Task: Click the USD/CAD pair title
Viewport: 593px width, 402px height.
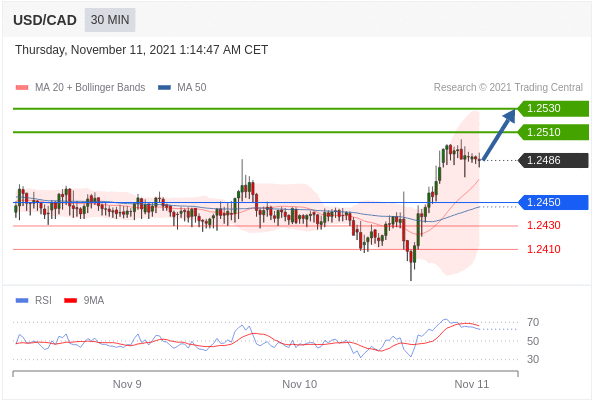Action: click(45, 20)
